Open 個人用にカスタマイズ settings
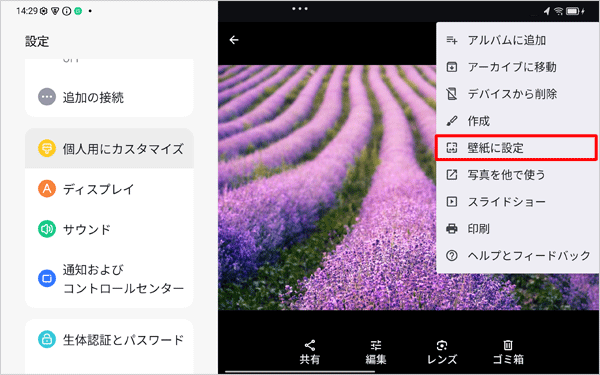Screen dimensions: 600x375 [x=109, y=148]
